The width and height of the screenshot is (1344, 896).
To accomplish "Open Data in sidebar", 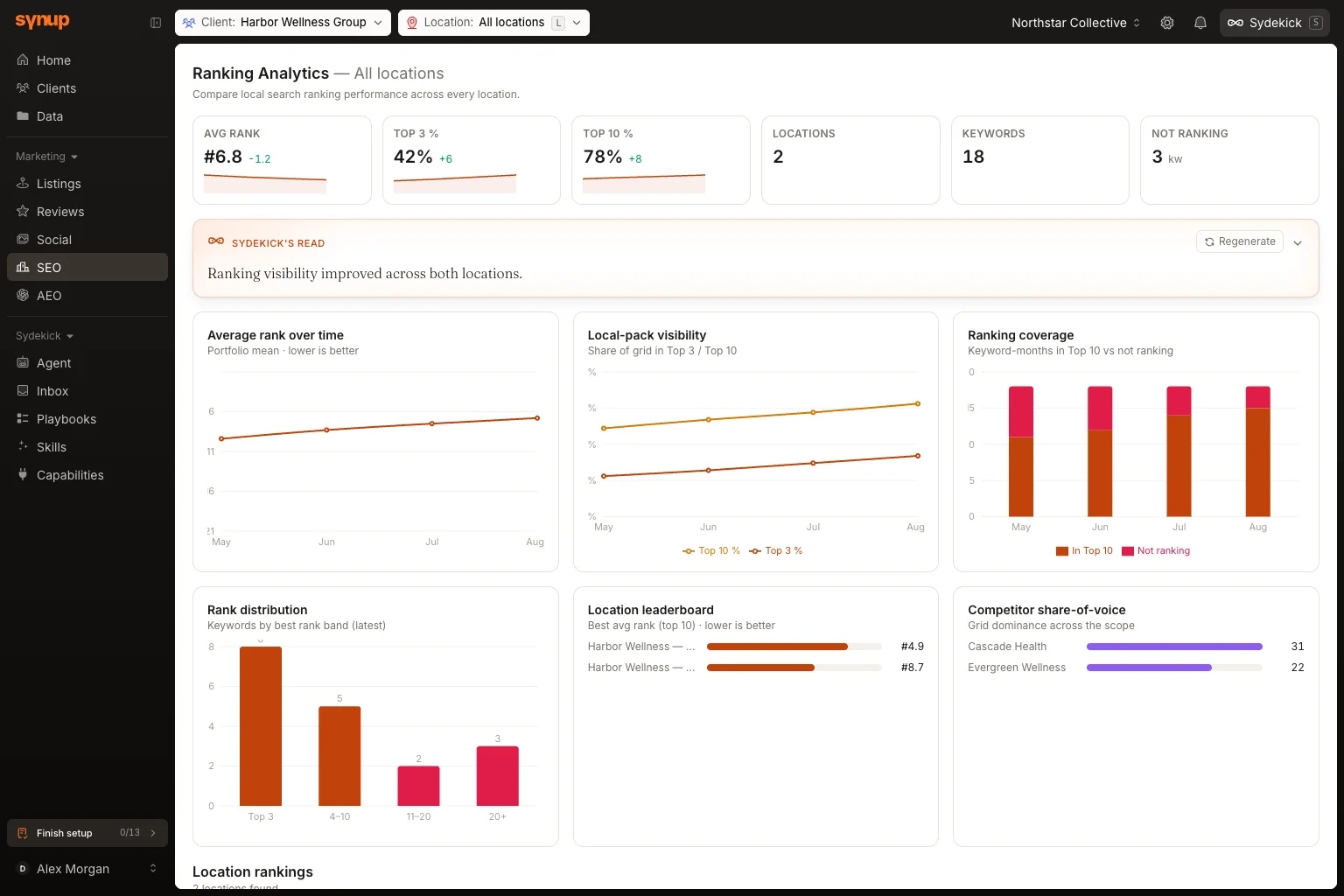I will 87,116.
